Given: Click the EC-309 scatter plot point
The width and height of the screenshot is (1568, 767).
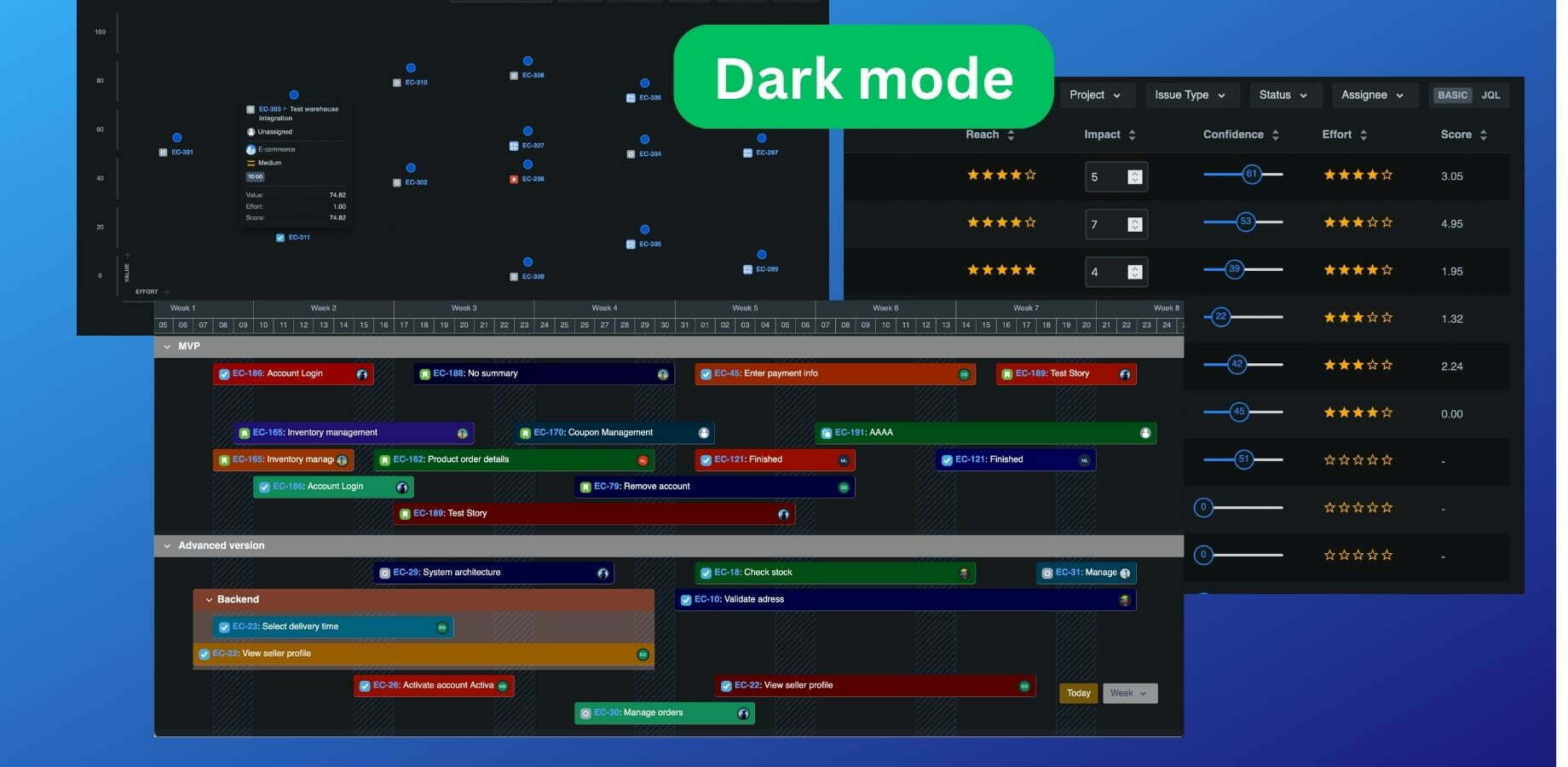Looking at the screenshot, I should [x=527, y=262].
